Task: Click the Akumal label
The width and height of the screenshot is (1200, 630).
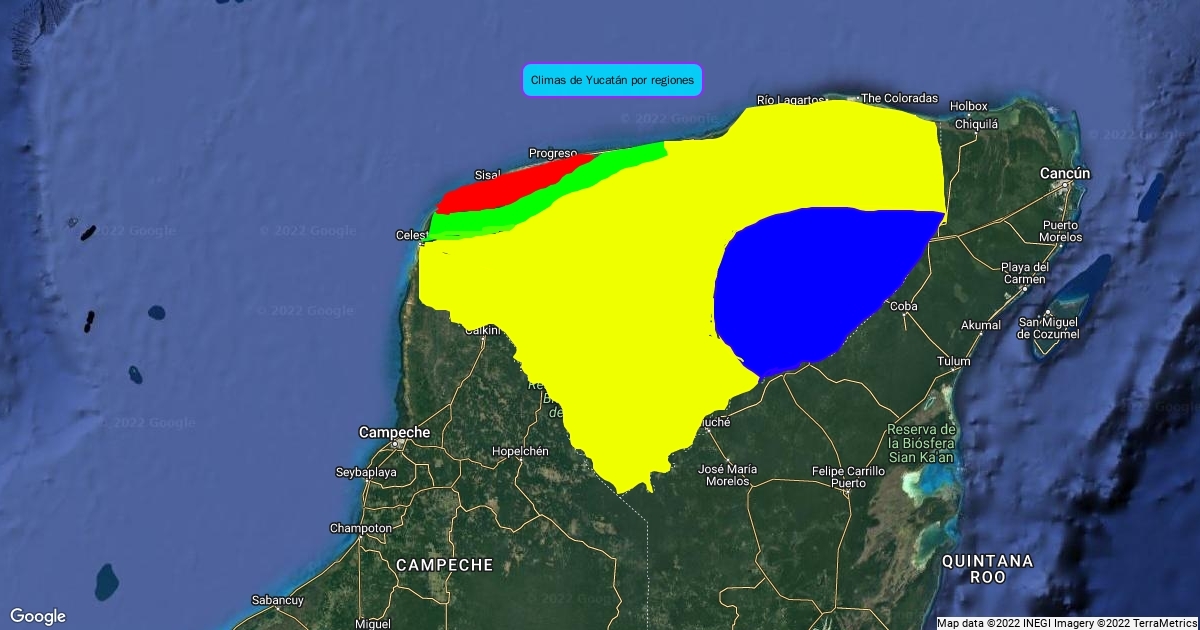Action: pos(980,325)
